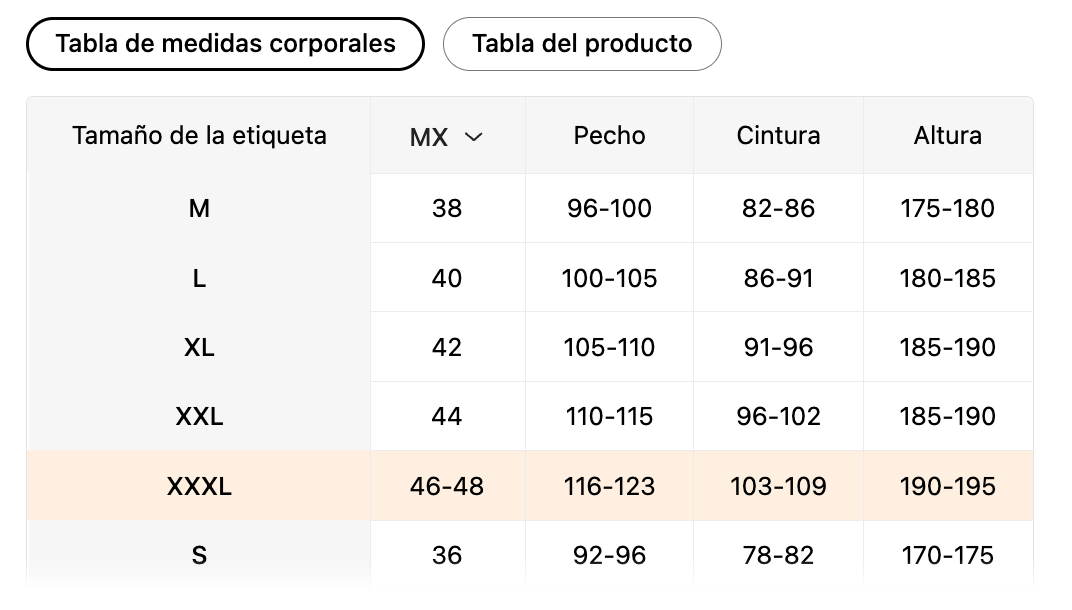The height and width of the screenshot is (610, 1072).
Task: Select the S size label
Action: (199, 555)
